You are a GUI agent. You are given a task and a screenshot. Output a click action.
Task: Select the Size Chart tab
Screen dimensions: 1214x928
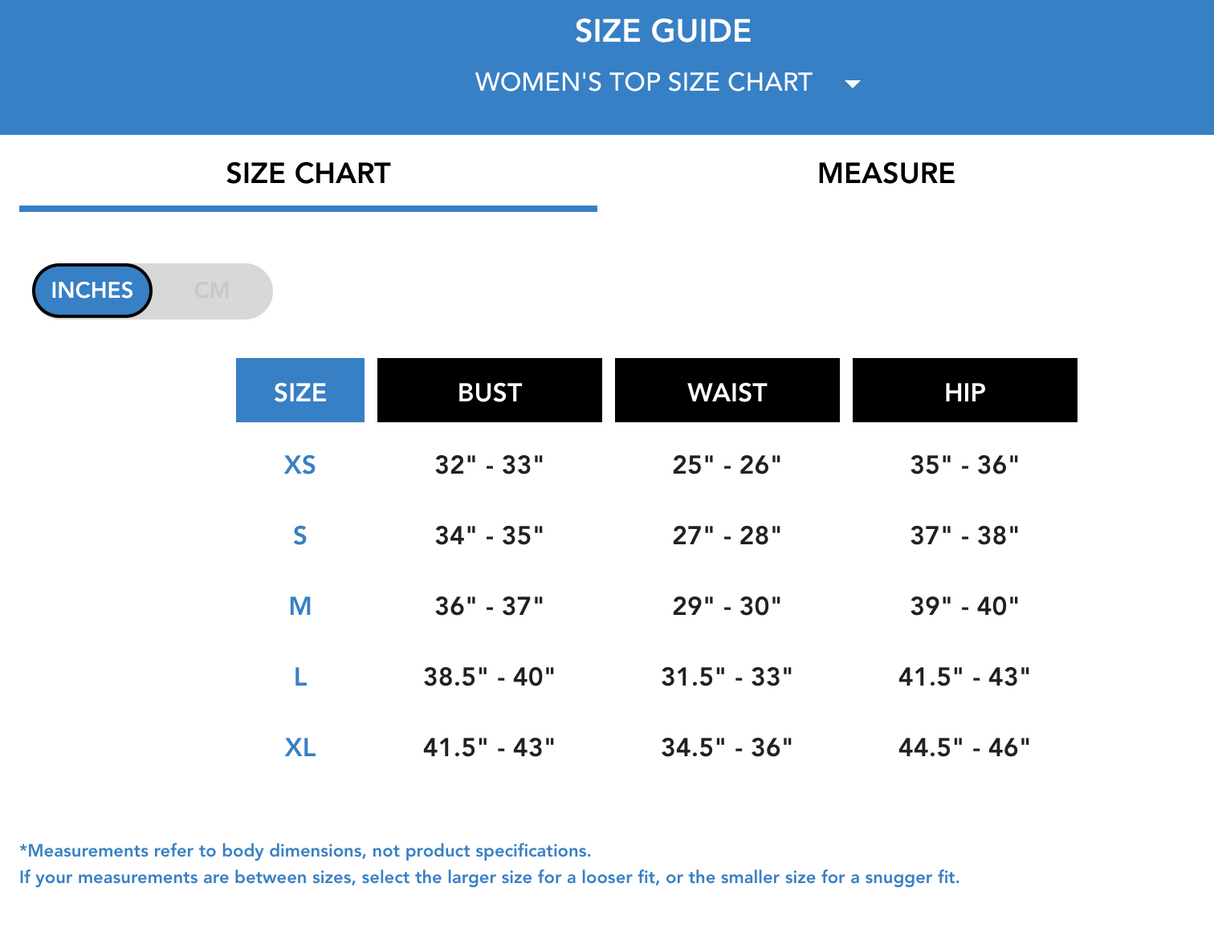tap(308, 173)
